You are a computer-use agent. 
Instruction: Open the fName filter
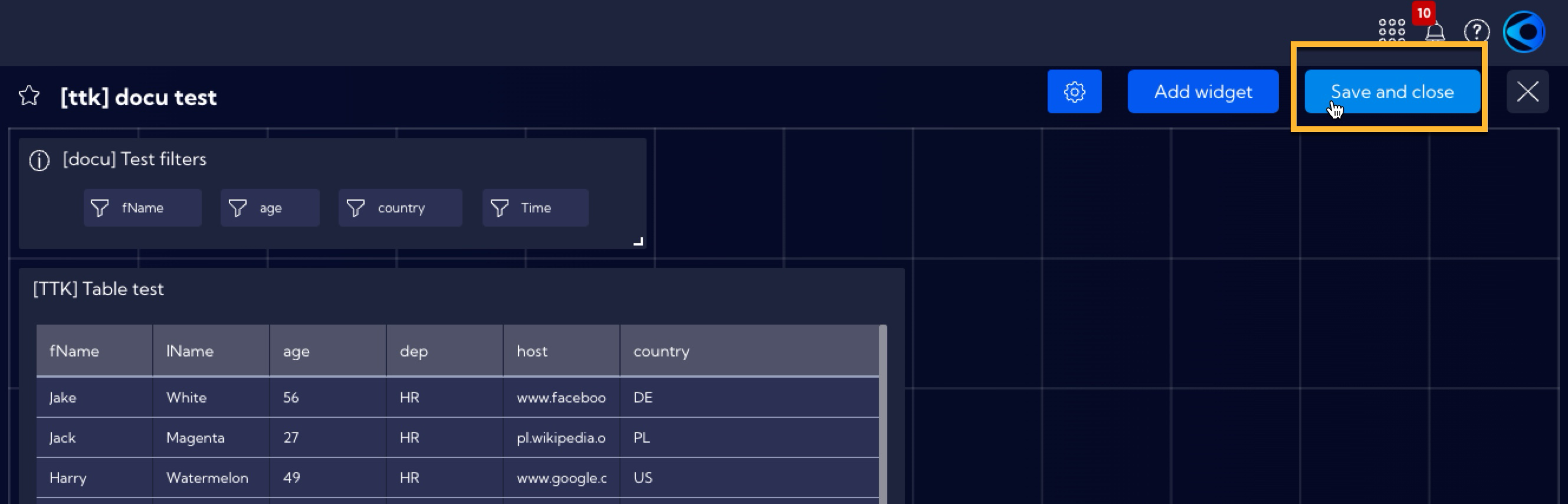click(x=142, y=208)
